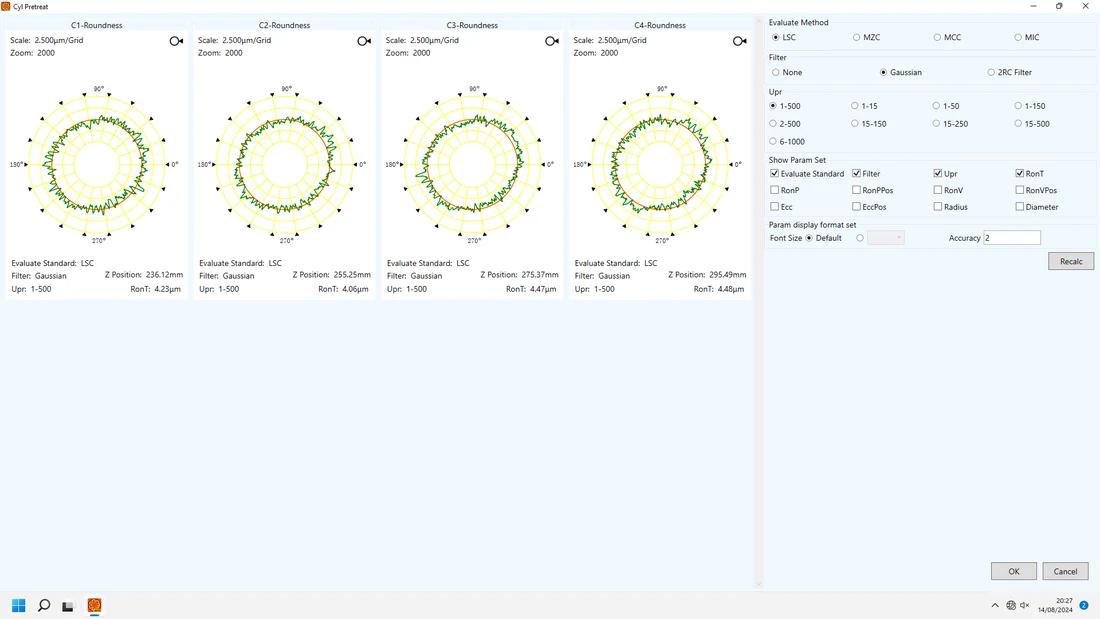Open Windows taskbar search

tap(43, 605)
